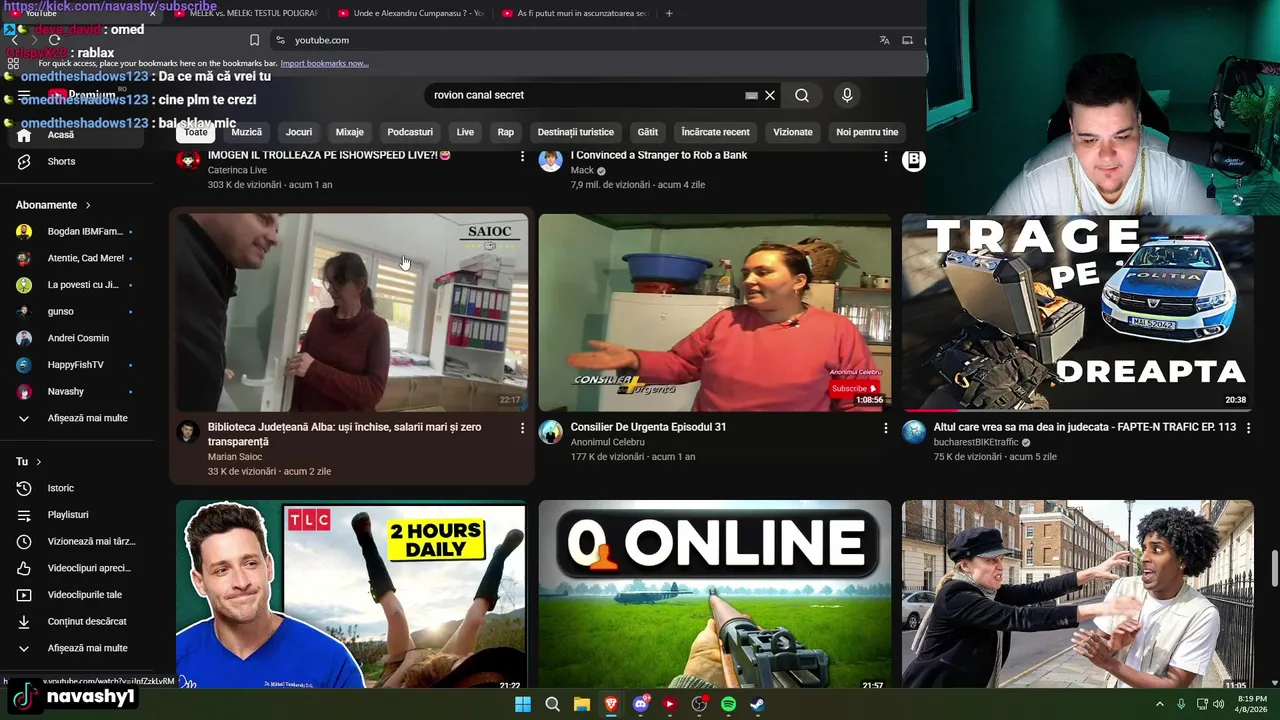Select the Încărcate recent filter chip
Image resolution: width=1280 pixels, height=720 pixels.
pyautogui.click(x=715, y=132)
